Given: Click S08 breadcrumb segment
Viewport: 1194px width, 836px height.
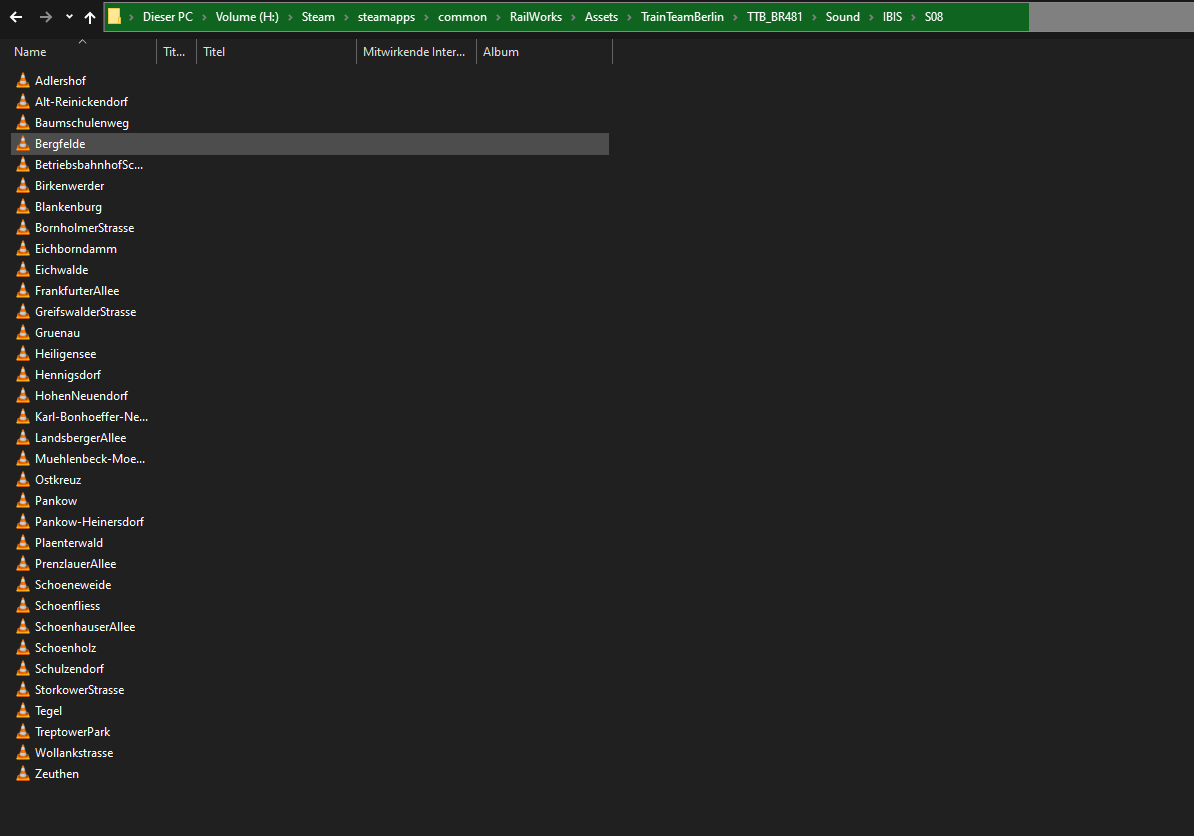Looking at the screenshot, I should [x=934, y=17].
